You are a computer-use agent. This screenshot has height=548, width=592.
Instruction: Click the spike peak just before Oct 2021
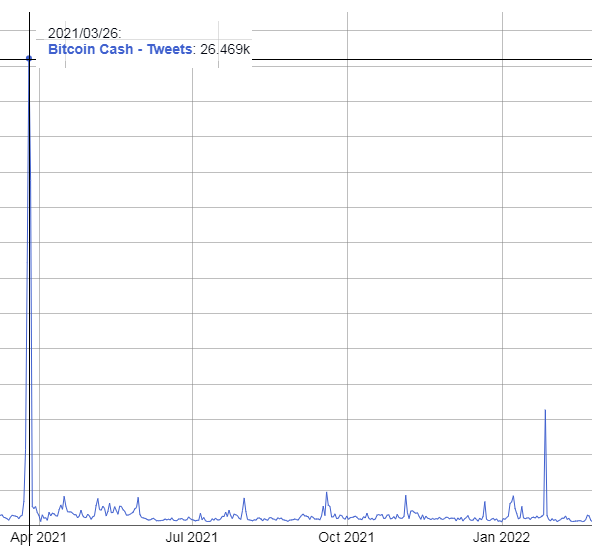pos(327,492)
